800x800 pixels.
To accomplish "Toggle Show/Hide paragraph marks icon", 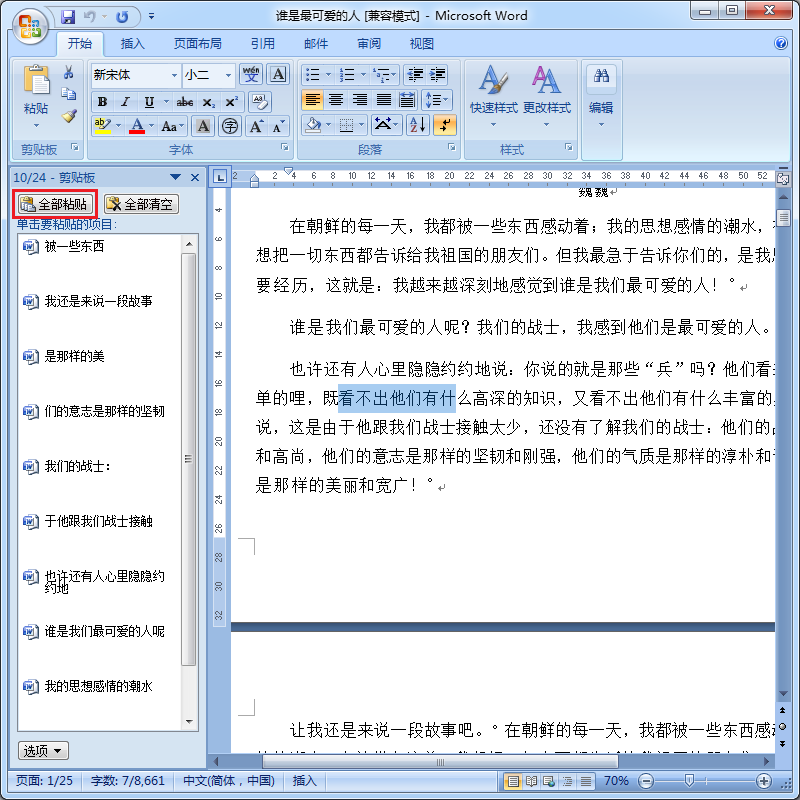I will tap(444, 124).
